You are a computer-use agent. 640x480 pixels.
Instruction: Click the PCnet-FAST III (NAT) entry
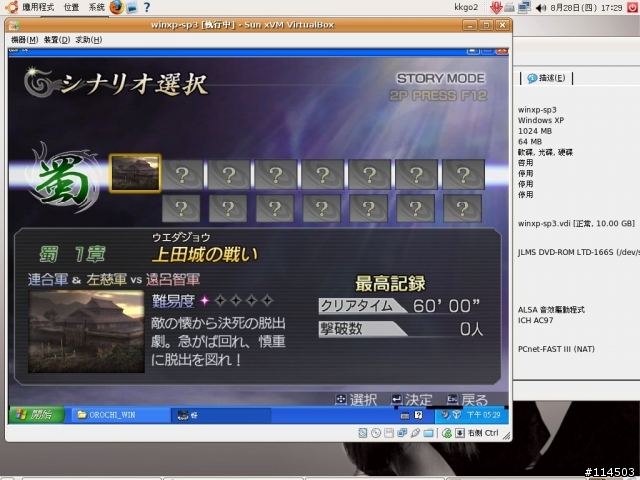pyautogui.click(x=556, y=349)
